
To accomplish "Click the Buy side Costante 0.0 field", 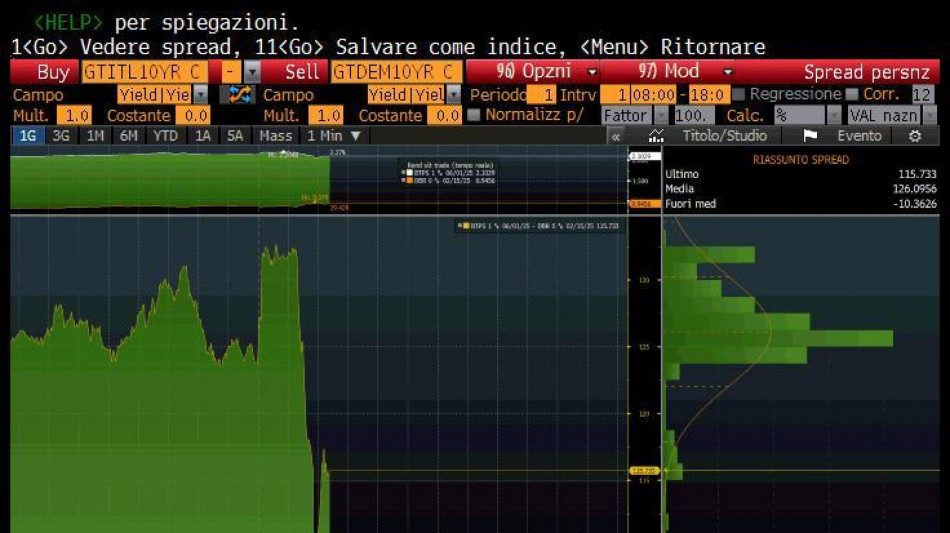I will click(193, 115).
